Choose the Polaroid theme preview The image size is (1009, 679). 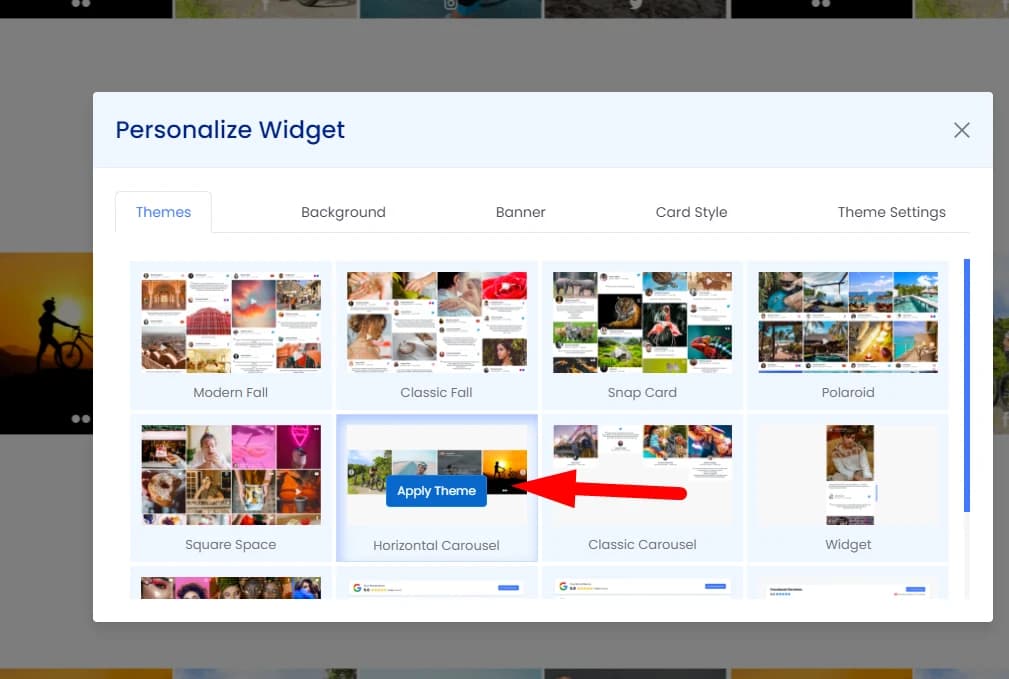848,322
